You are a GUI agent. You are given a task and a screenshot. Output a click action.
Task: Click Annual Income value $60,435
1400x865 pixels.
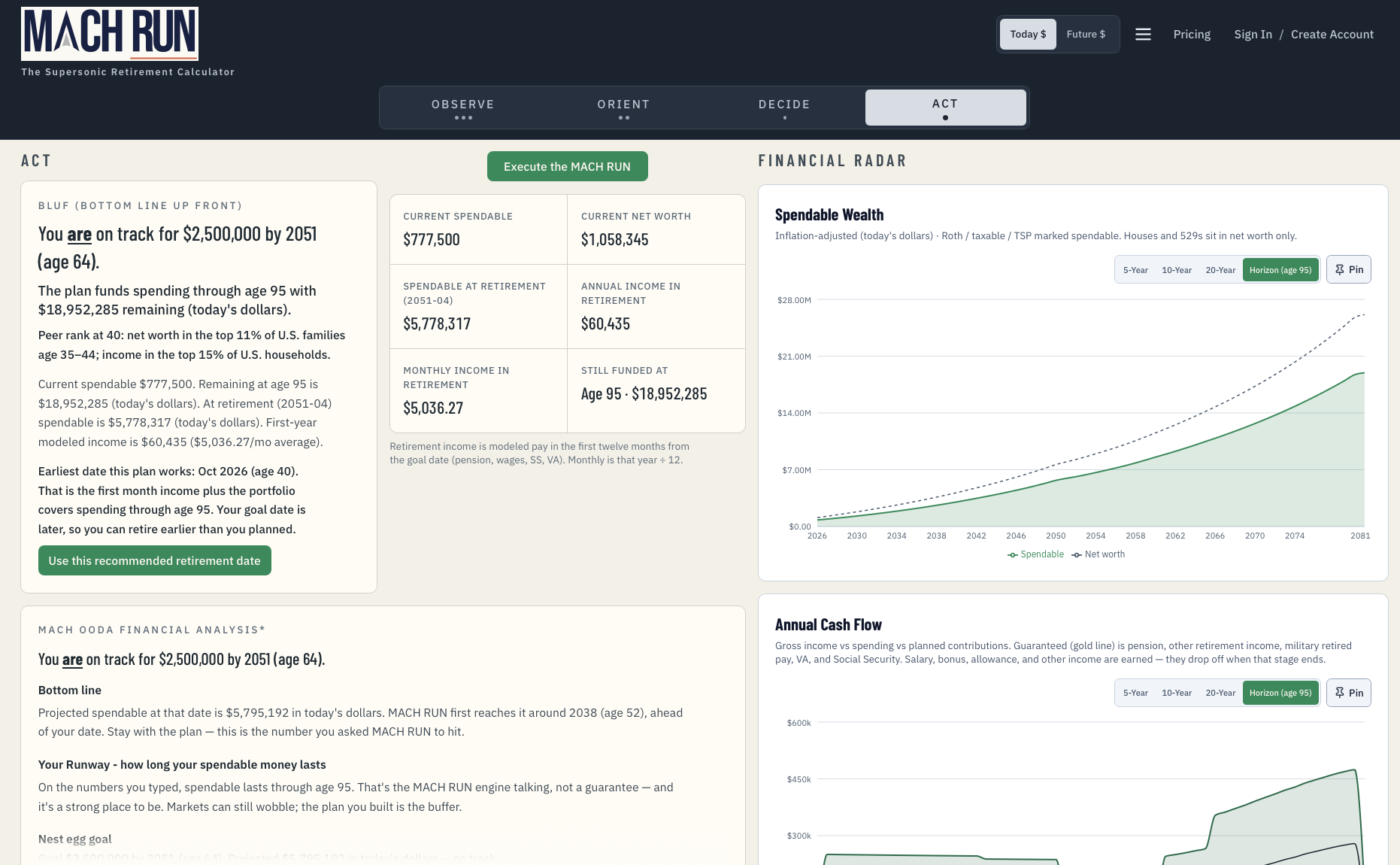[605, 324]
